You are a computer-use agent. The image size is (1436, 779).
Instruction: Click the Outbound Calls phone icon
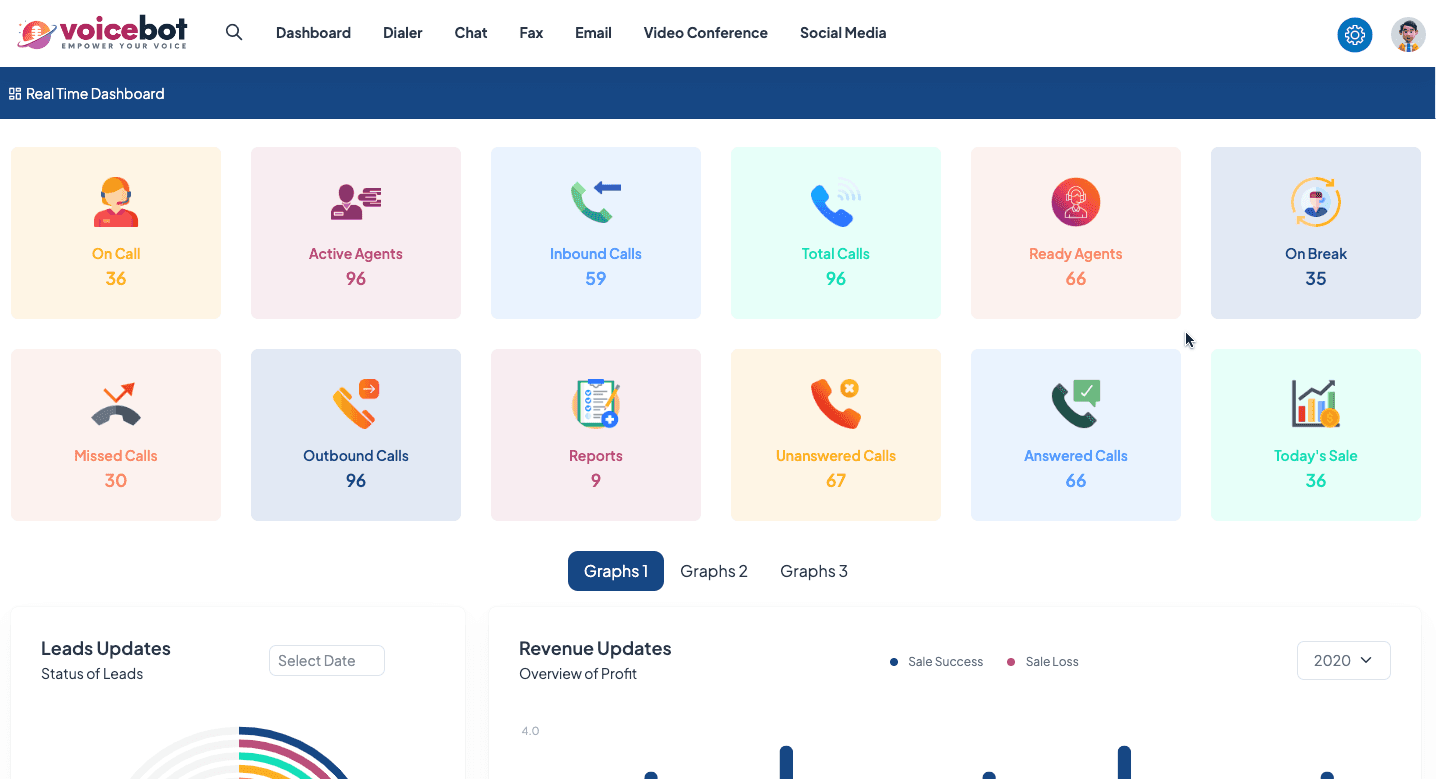point(356,405)
